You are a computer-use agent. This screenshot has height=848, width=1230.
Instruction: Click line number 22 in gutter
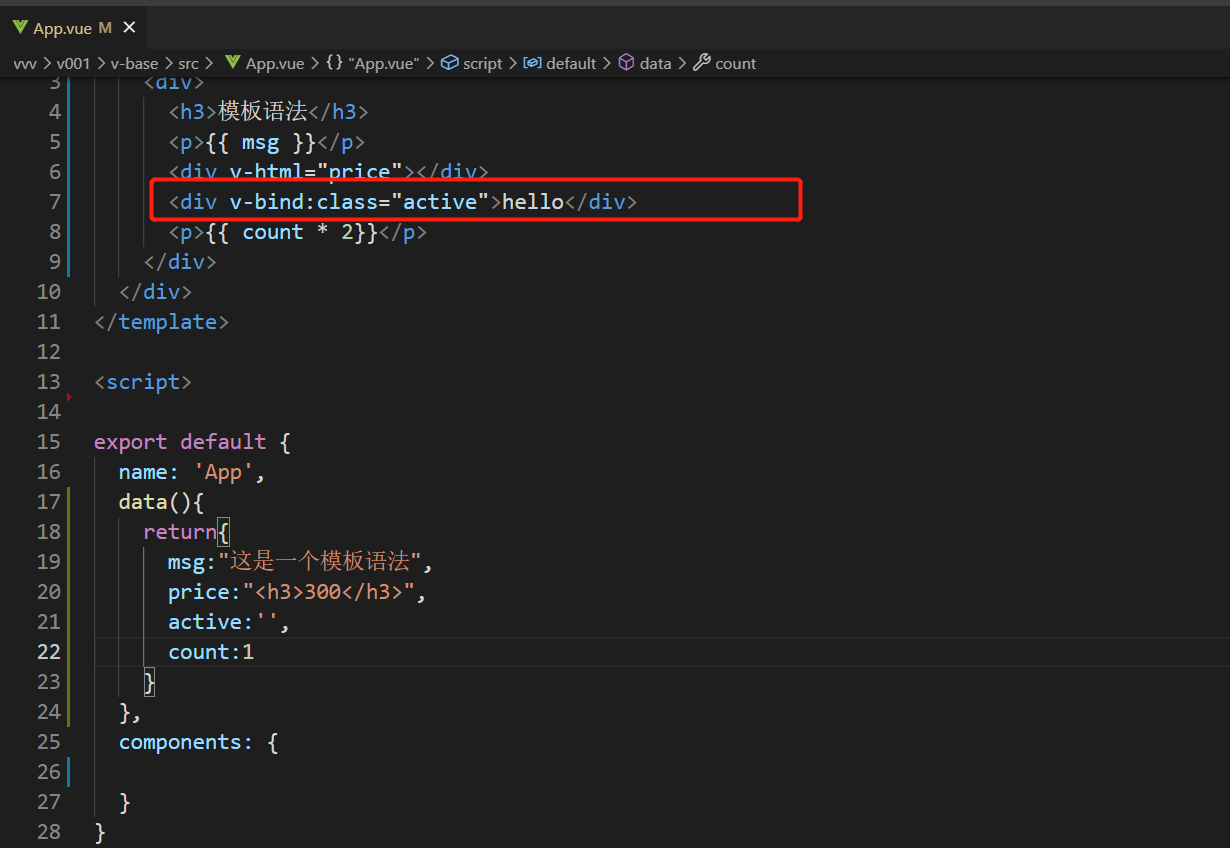(49, 652)
